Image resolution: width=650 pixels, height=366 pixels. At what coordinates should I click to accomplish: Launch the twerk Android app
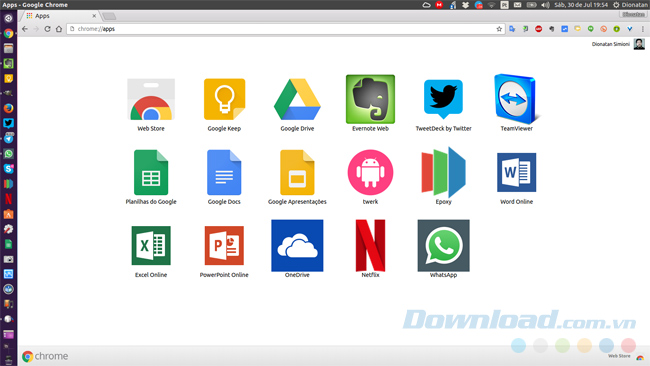tap(370, 172)
